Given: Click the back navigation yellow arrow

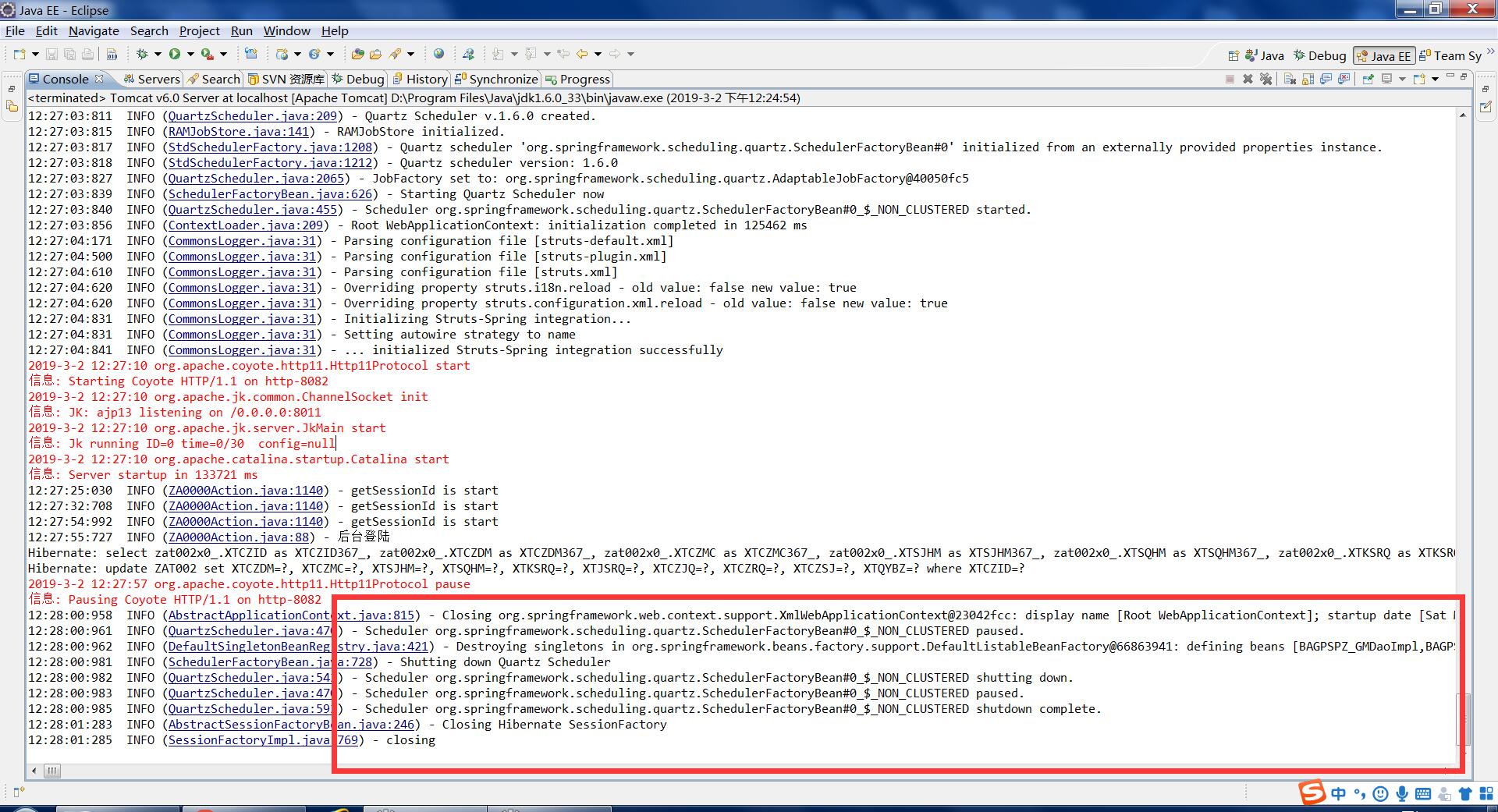Looking at the screenshot, I should click(x=582, y=54).
